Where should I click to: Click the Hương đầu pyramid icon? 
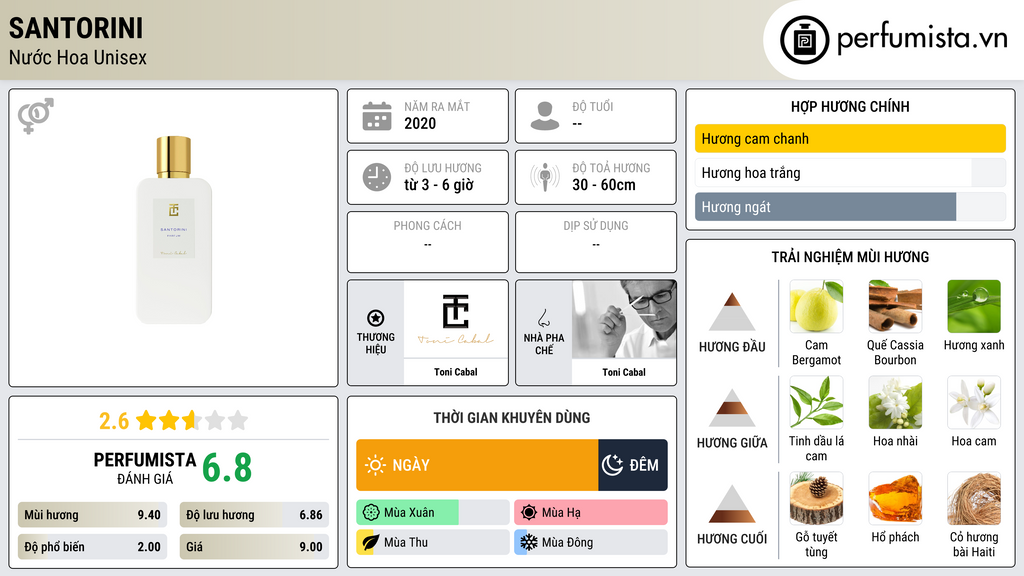(x=732, y=312)
